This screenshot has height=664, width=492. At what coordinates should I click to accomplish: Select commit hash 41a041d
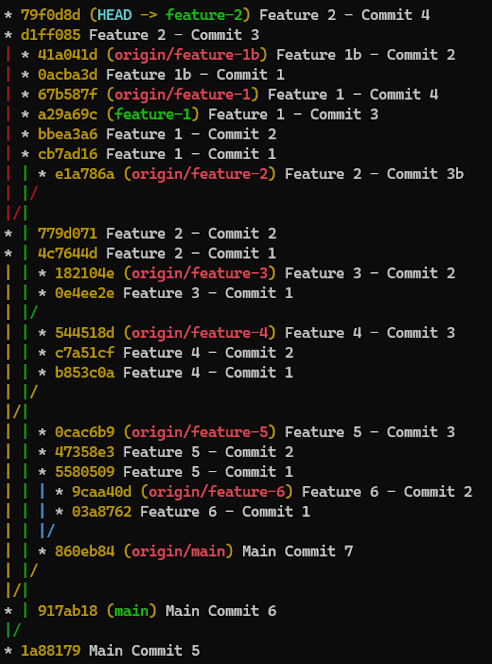[67, 55]
